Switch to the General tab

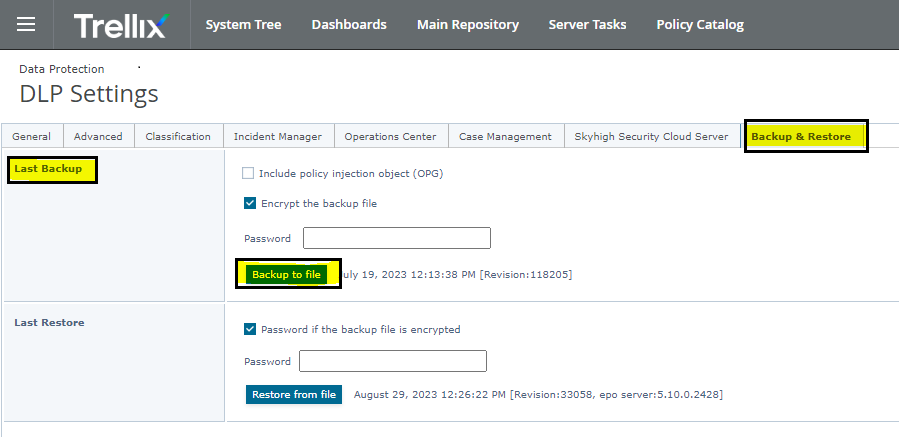click(32, 136)
